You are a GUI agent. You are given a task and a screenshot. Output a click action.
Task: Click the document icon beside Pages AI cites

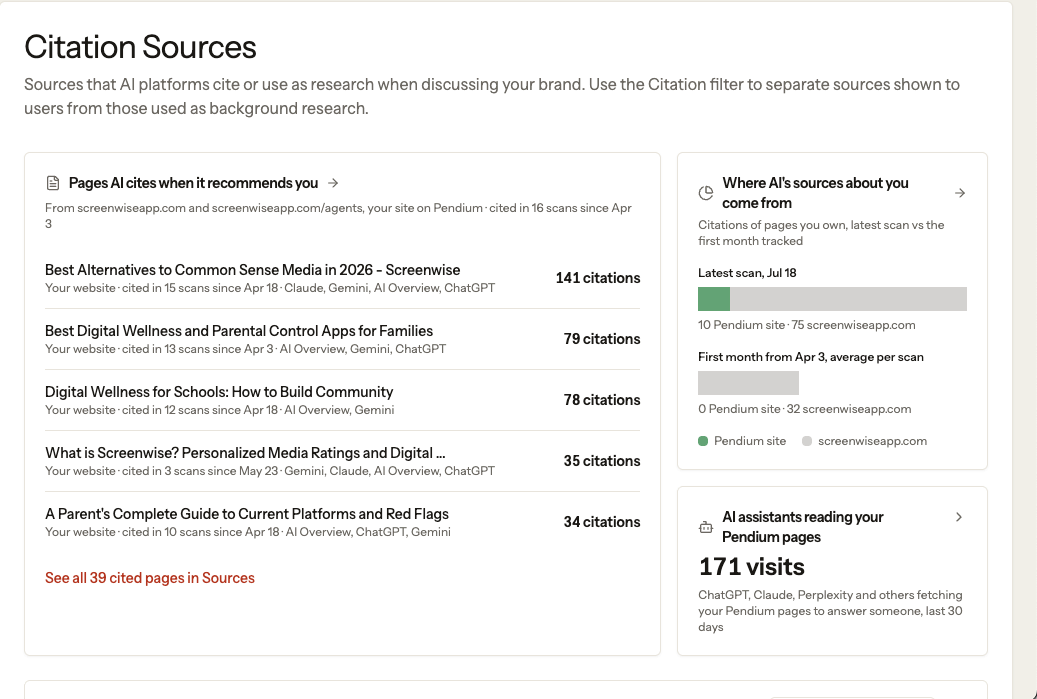tap(53, 183)
